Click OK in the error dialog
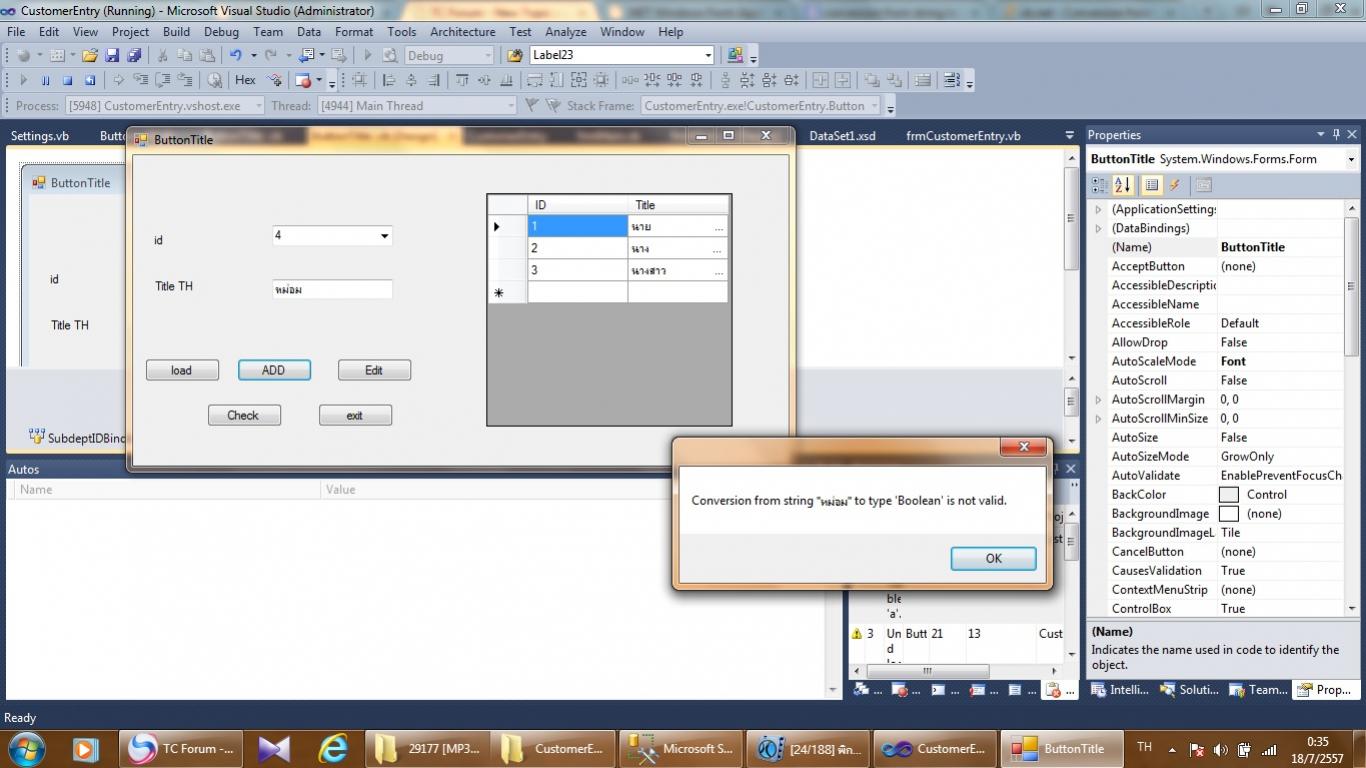Viewport: 1366px width, 768px height. [992, 558]
